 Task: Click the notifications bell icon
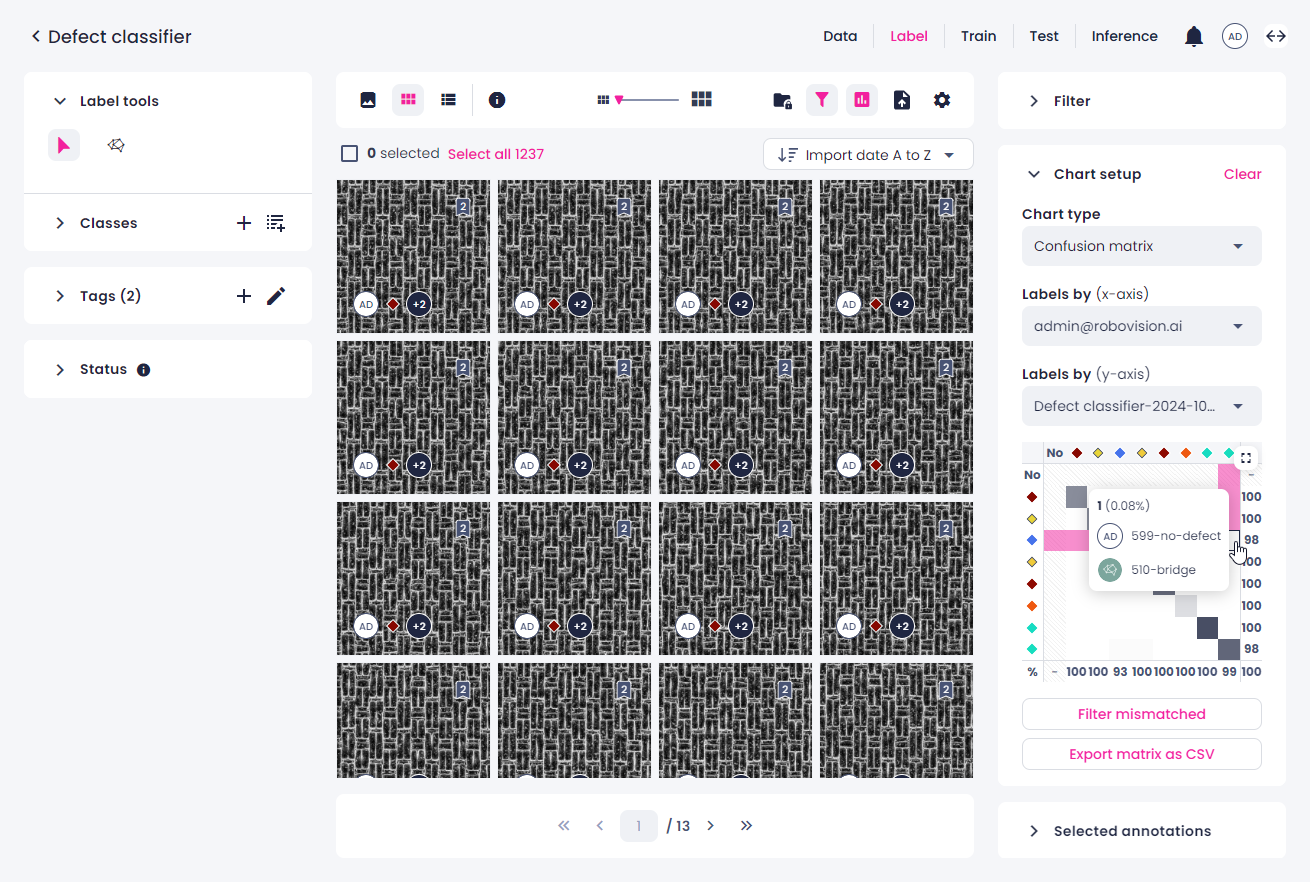pos(1194,37)
